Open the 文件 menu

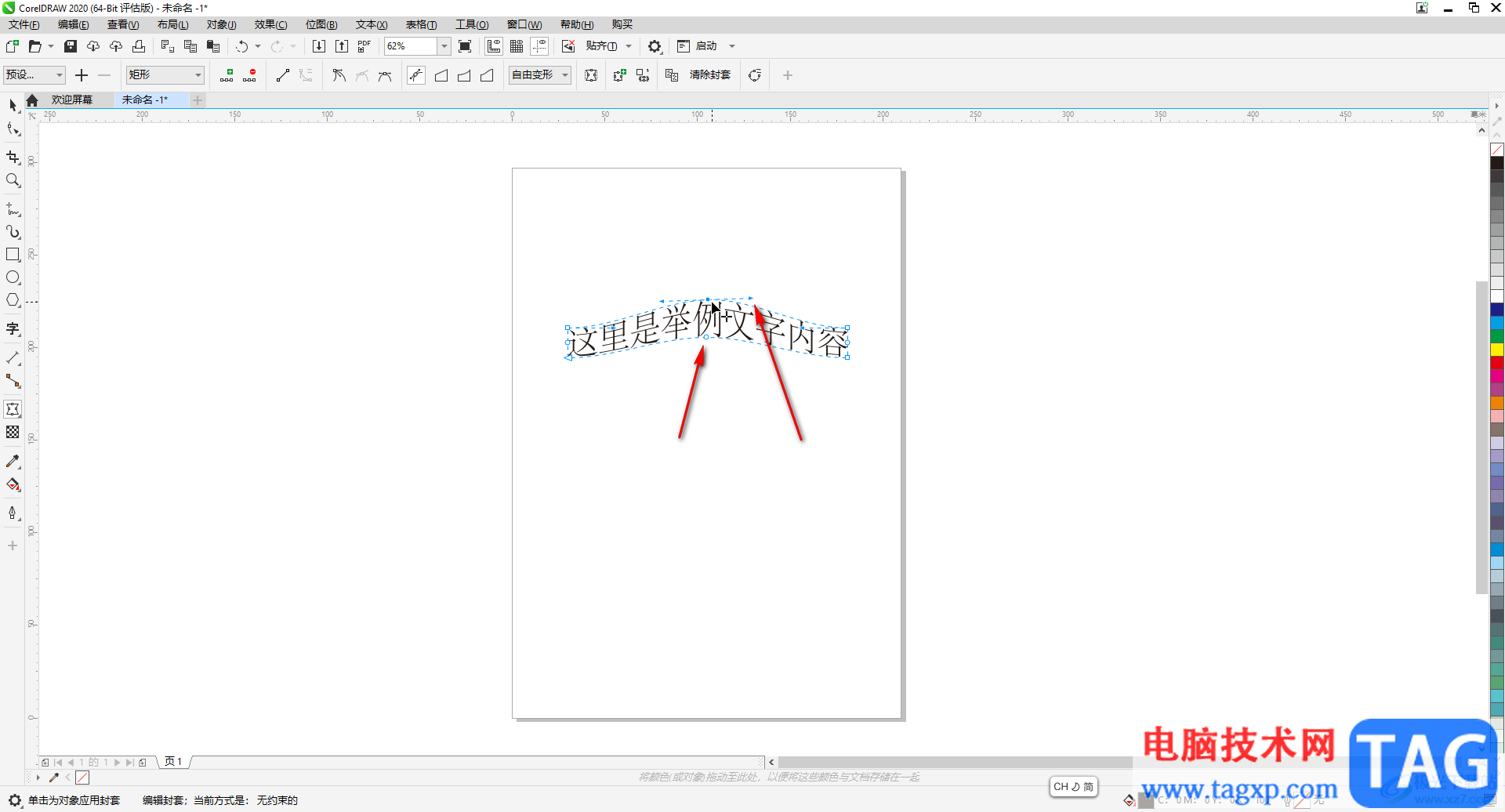coord(24,25)
